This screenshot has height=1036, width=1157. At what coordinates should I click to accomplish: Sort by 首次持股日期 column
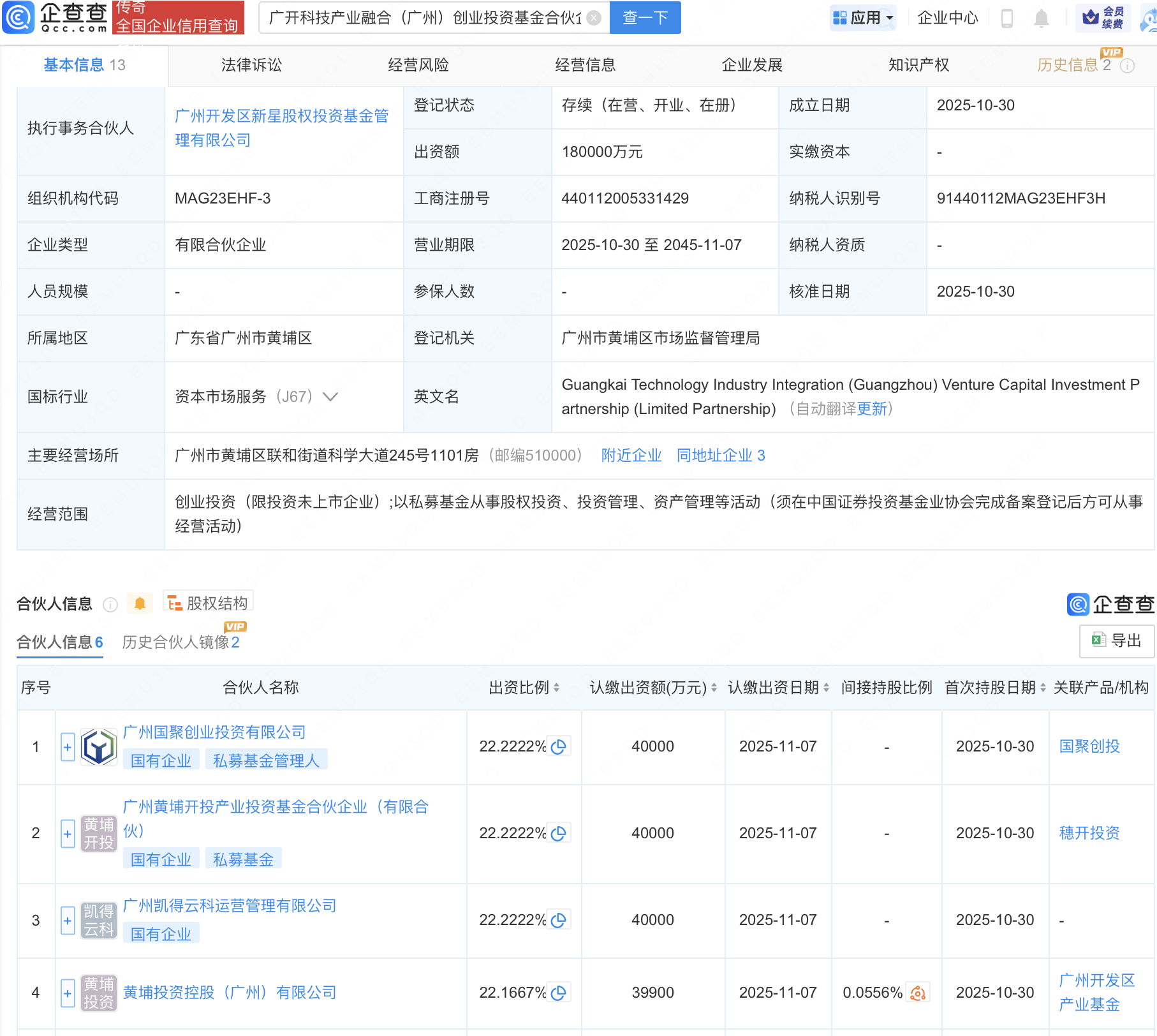(1043, 688)
